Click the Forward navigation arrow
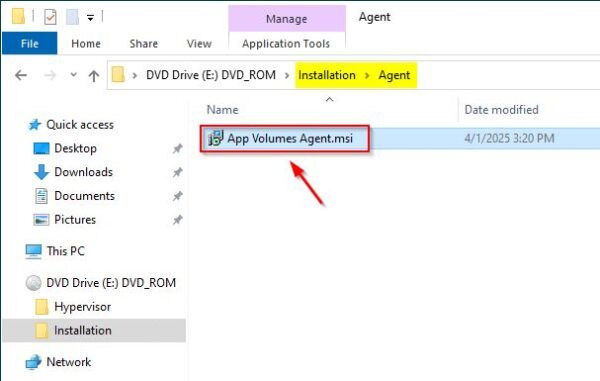This screenshot has height=381, width=600. (50, 75)
